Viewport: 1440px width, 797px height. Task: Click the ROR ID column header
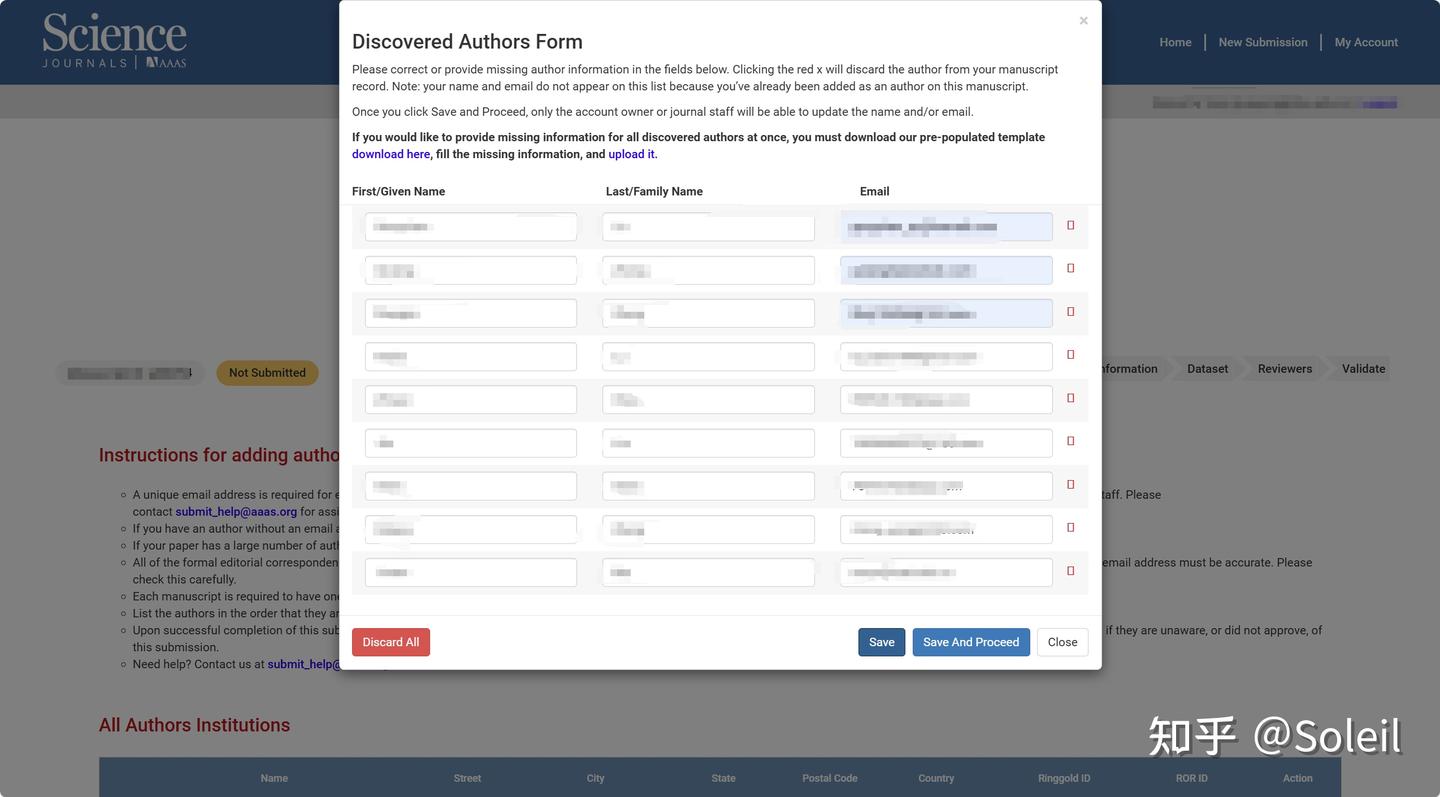1192,778
